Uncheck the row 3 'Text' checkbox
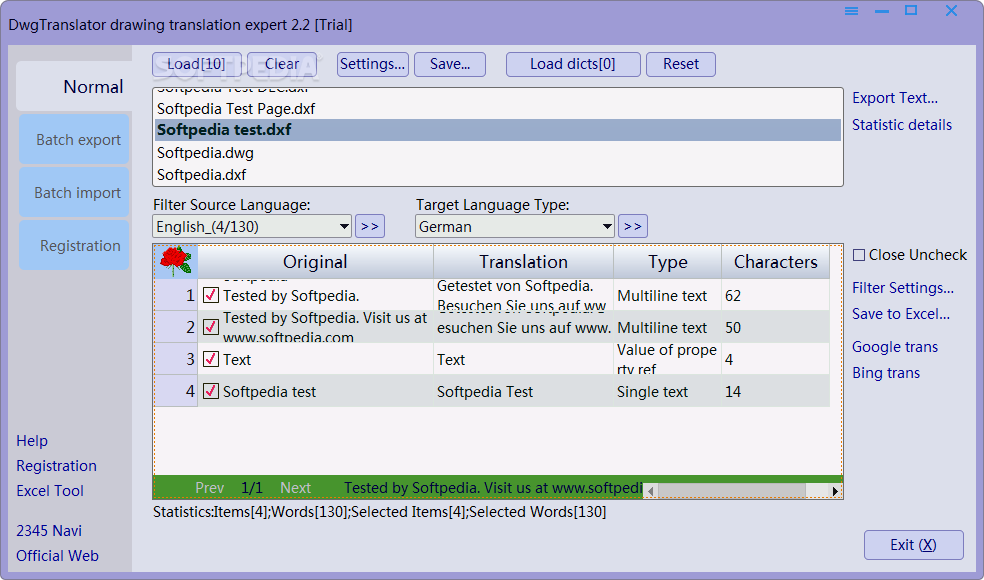 point(211,359)
